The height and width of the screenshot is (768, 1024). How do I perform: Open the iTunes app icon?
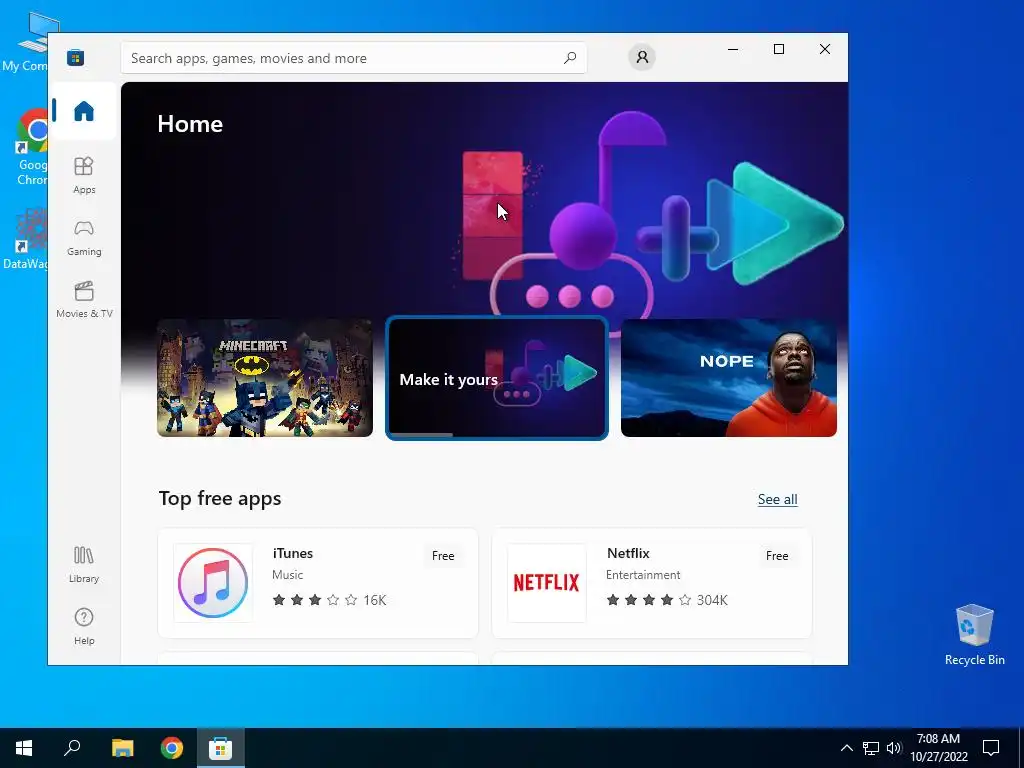(x=213, y=583)
